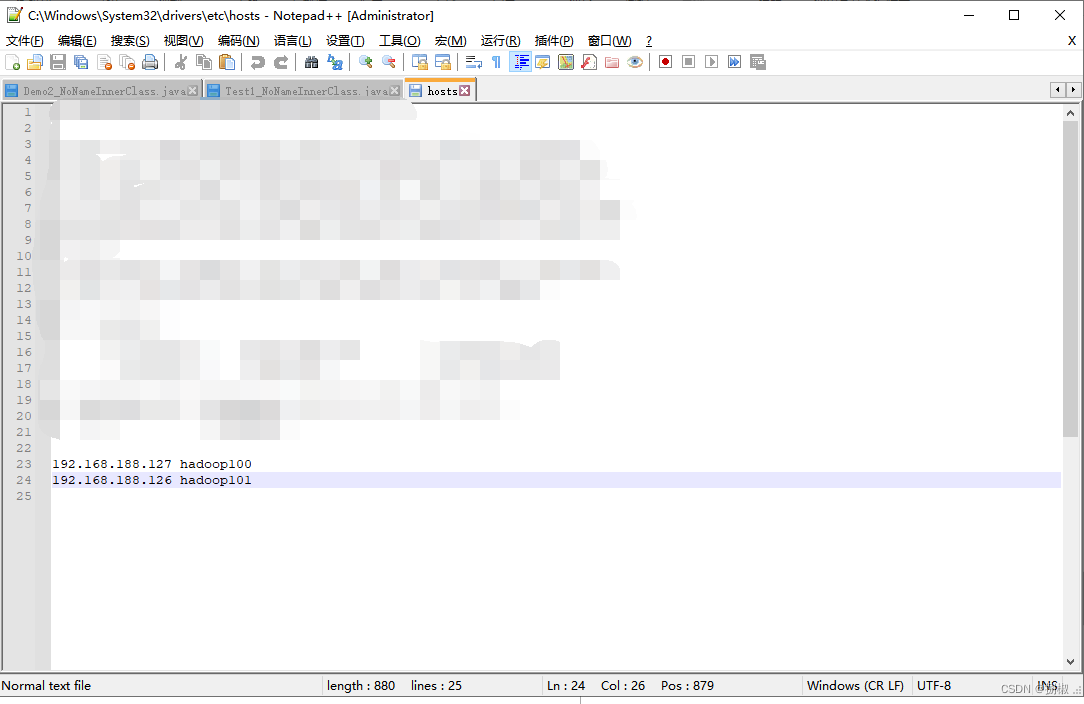The image size is (1084, 704).
Task: Click the X at menu bar's right end
Action: click(x=1072, y=41)
